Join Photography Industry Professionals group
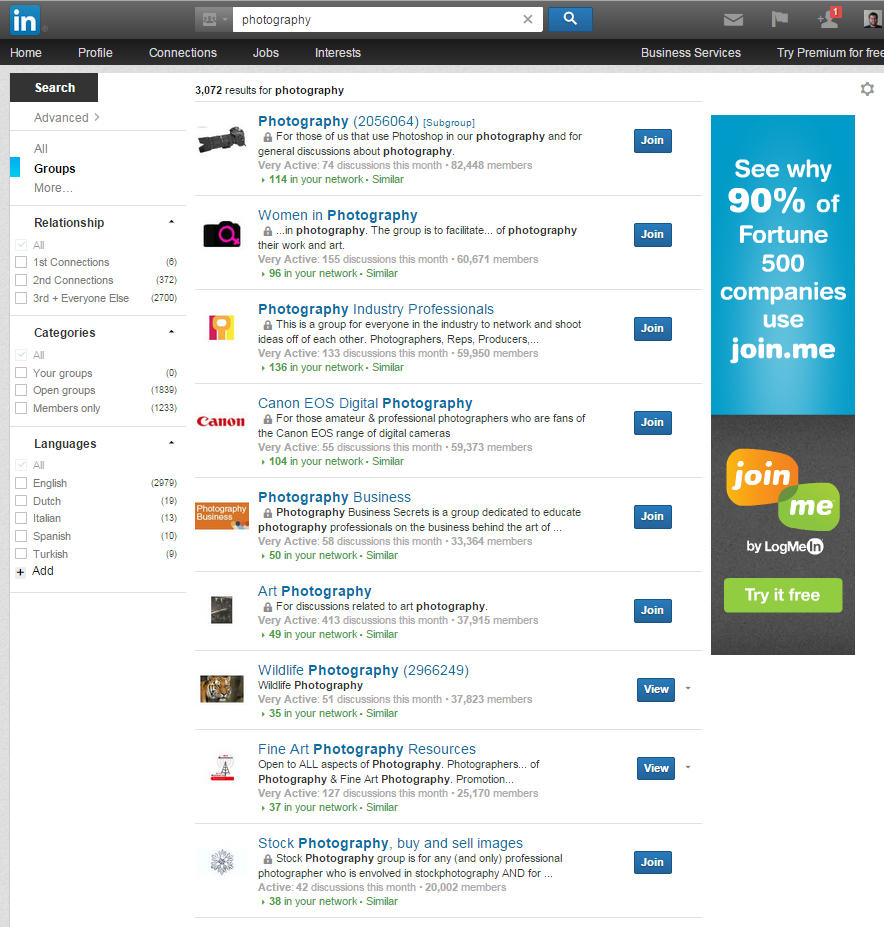Image resolution: width=884 pixels, height=927 pixels. tap(652, 329)
